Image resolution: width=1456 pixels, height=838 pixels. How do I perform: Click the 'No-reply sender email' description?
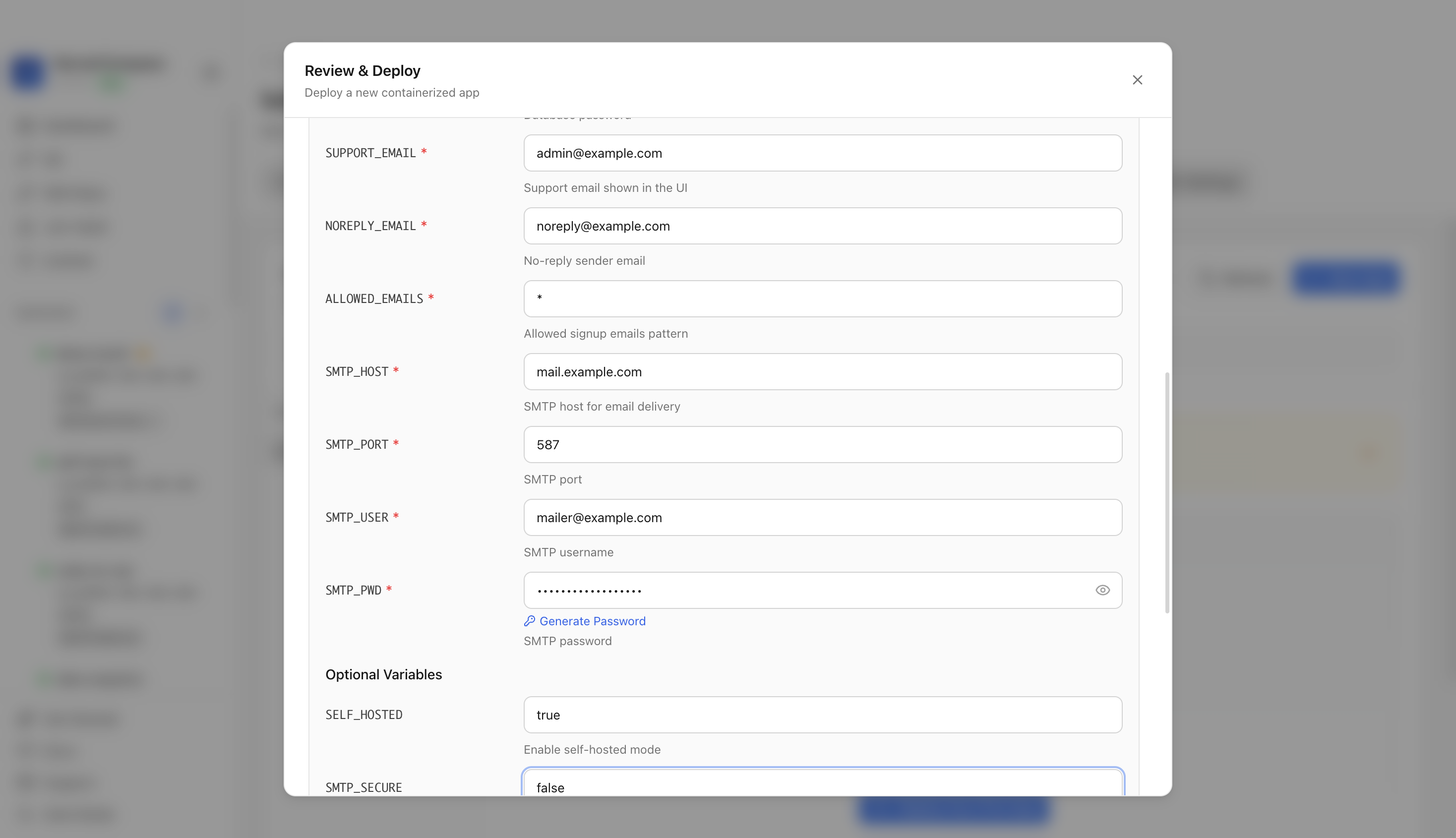click(x=584, y=261)
